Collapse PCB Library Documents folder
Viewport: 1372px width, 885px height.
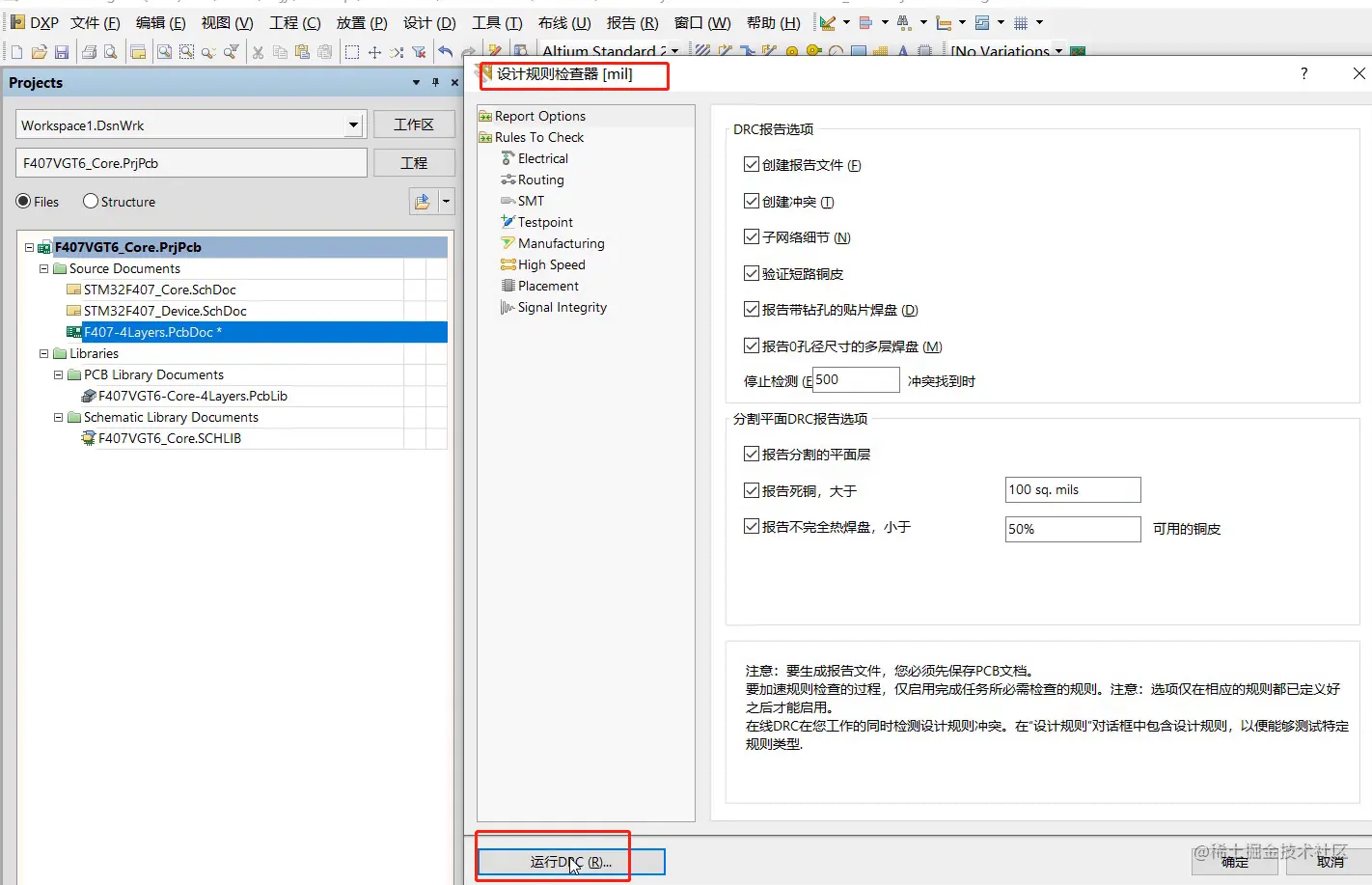pyautogui.click(x=58, y=374)
